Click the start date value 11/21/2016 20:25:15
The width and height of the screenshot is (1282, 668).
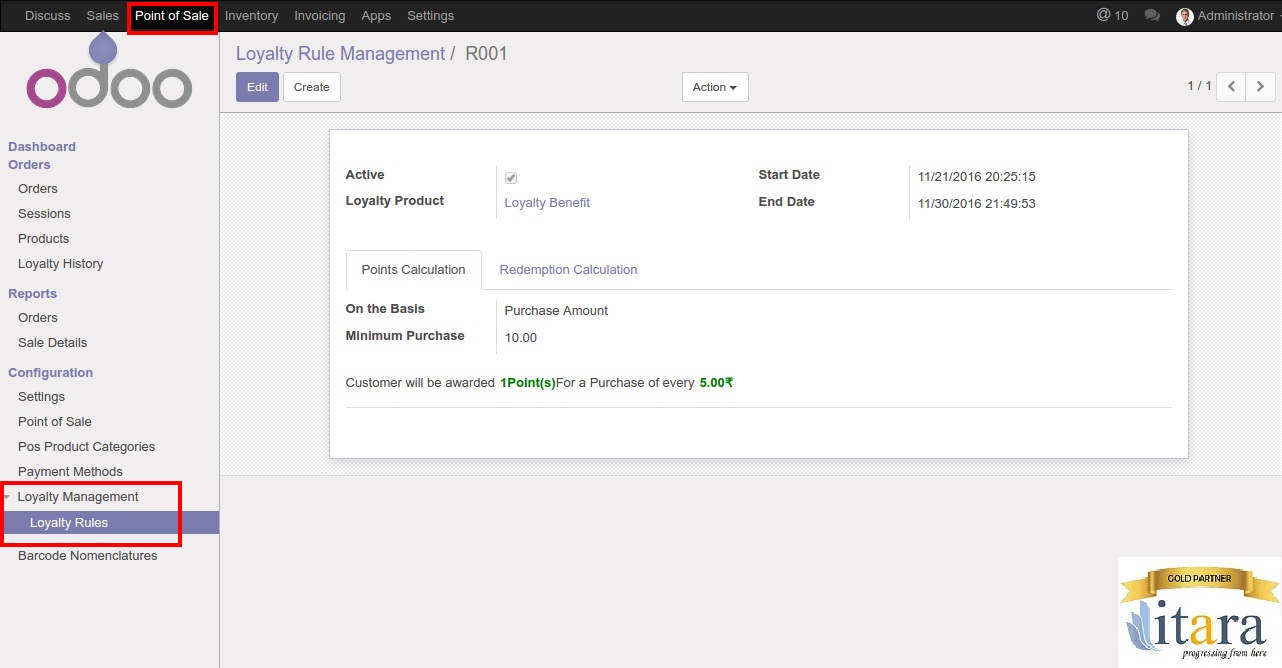point(977,177)
